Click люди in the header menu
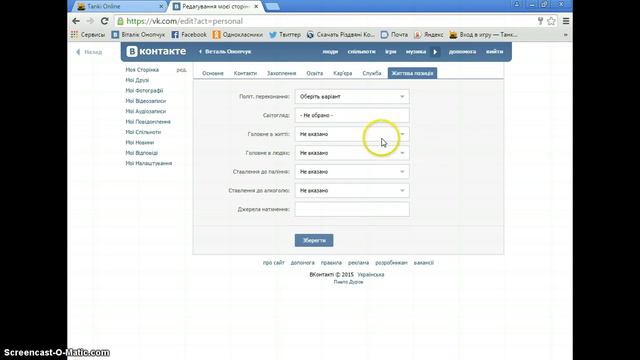This screenshot has height=360, width=640. pyautogui.click(x=330, y=52)
